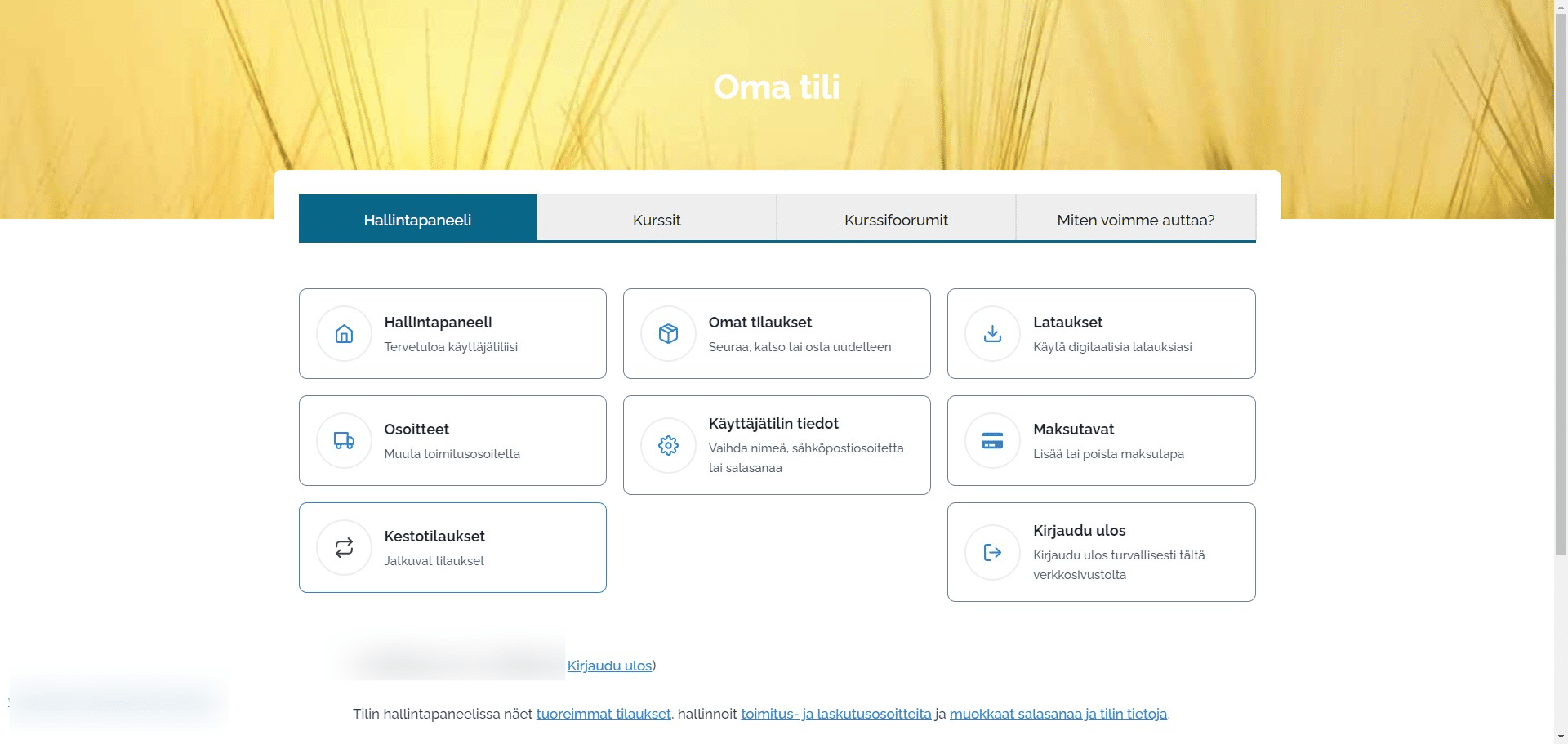
Task: Open the Kurssifoorumit tab
Action: [896, 220]
